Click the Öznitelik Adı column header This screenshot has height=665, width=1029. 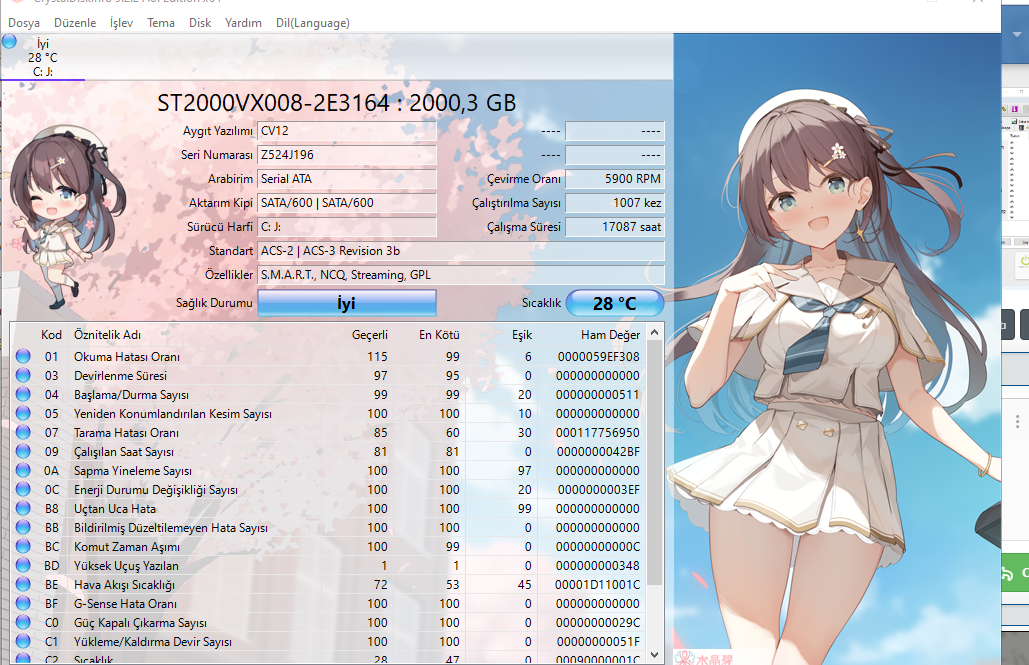(107, 335)
